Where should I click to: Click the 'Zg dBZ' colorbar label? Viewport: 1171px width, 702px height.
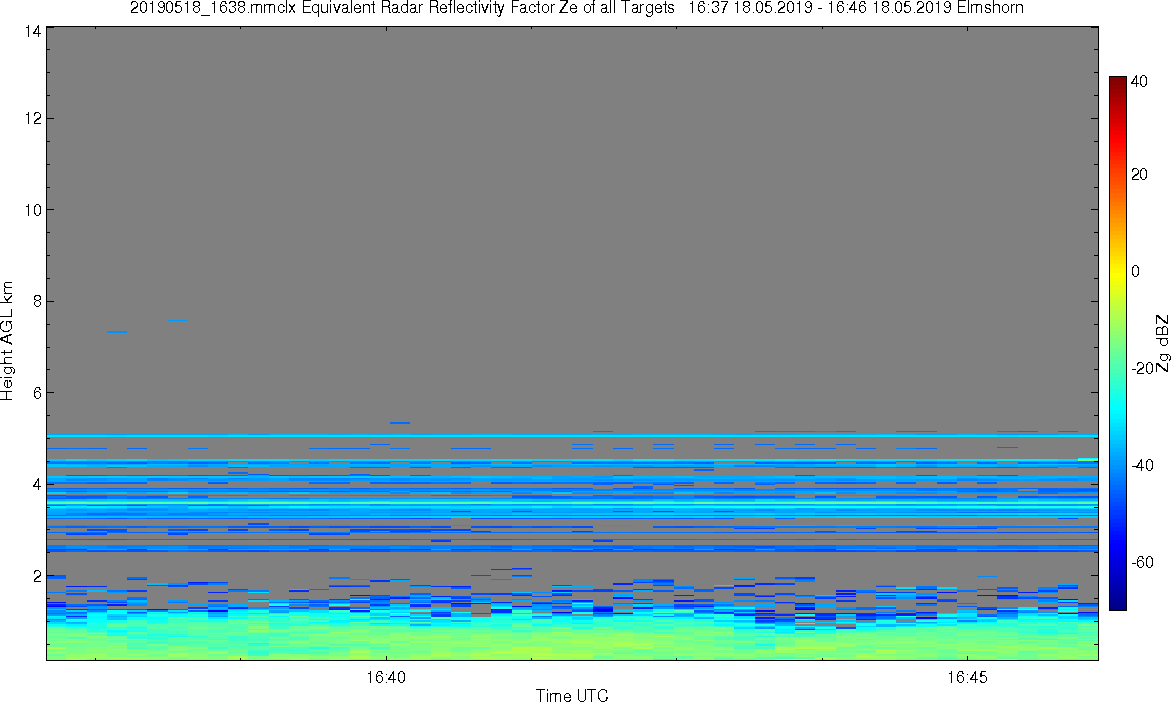(1162, 343)
